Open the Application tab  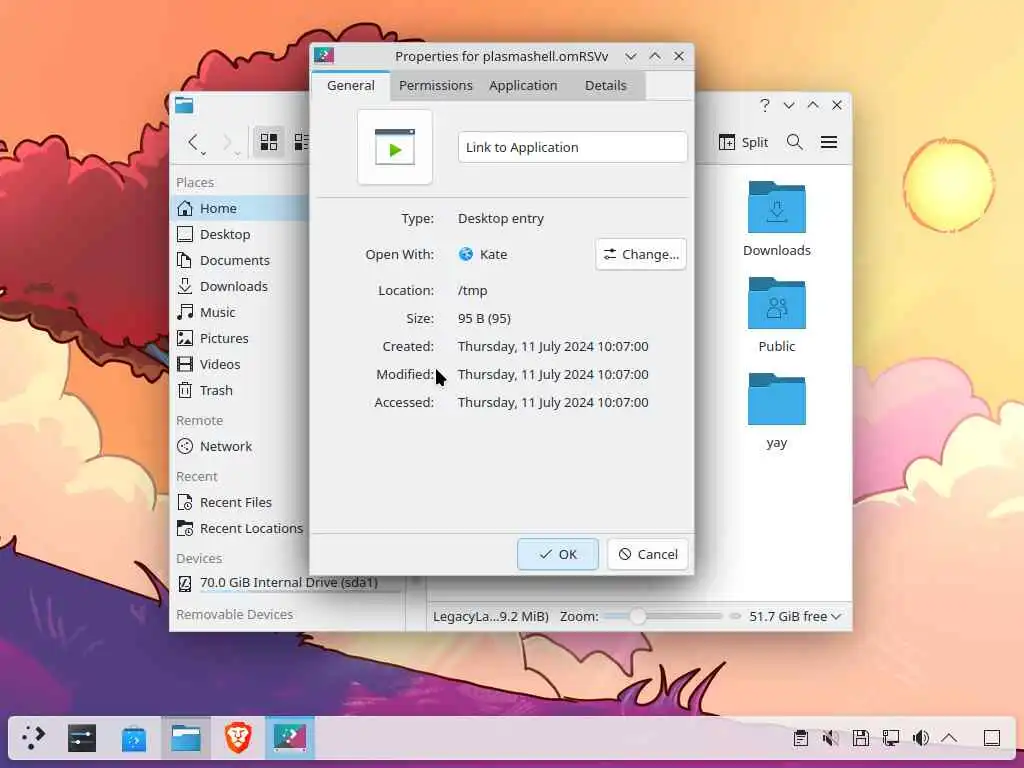coord(523,86)
